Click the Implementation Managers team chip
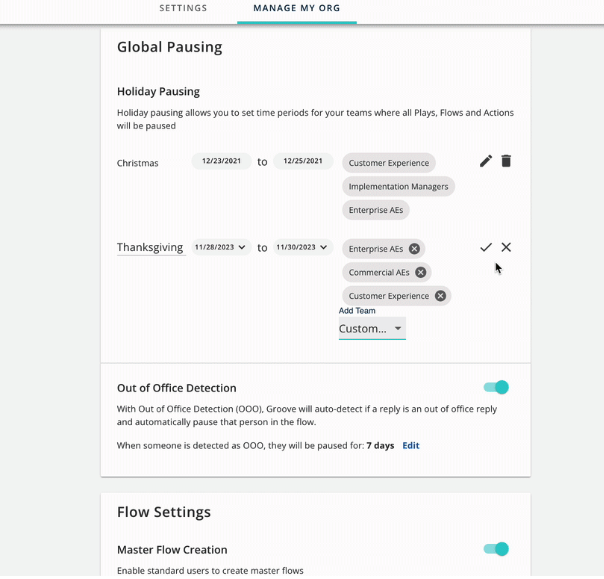Screen dimensions: 604x579 point(398,186)
